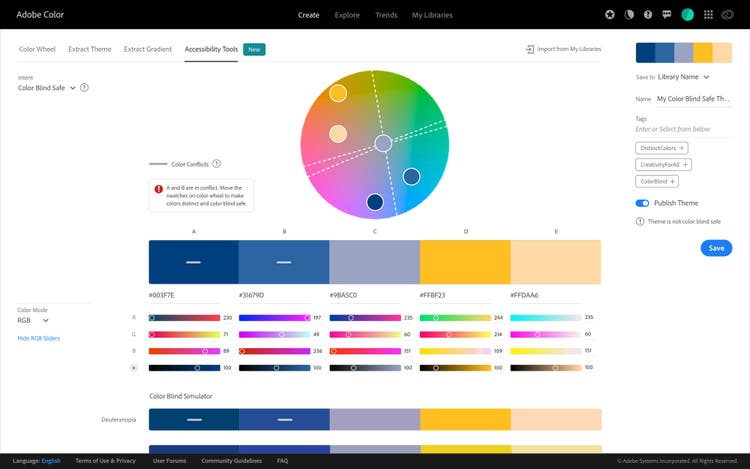Click the blue slider for swatch B
The height and width of the screenshot is (469, 750).
pos(275,351)
